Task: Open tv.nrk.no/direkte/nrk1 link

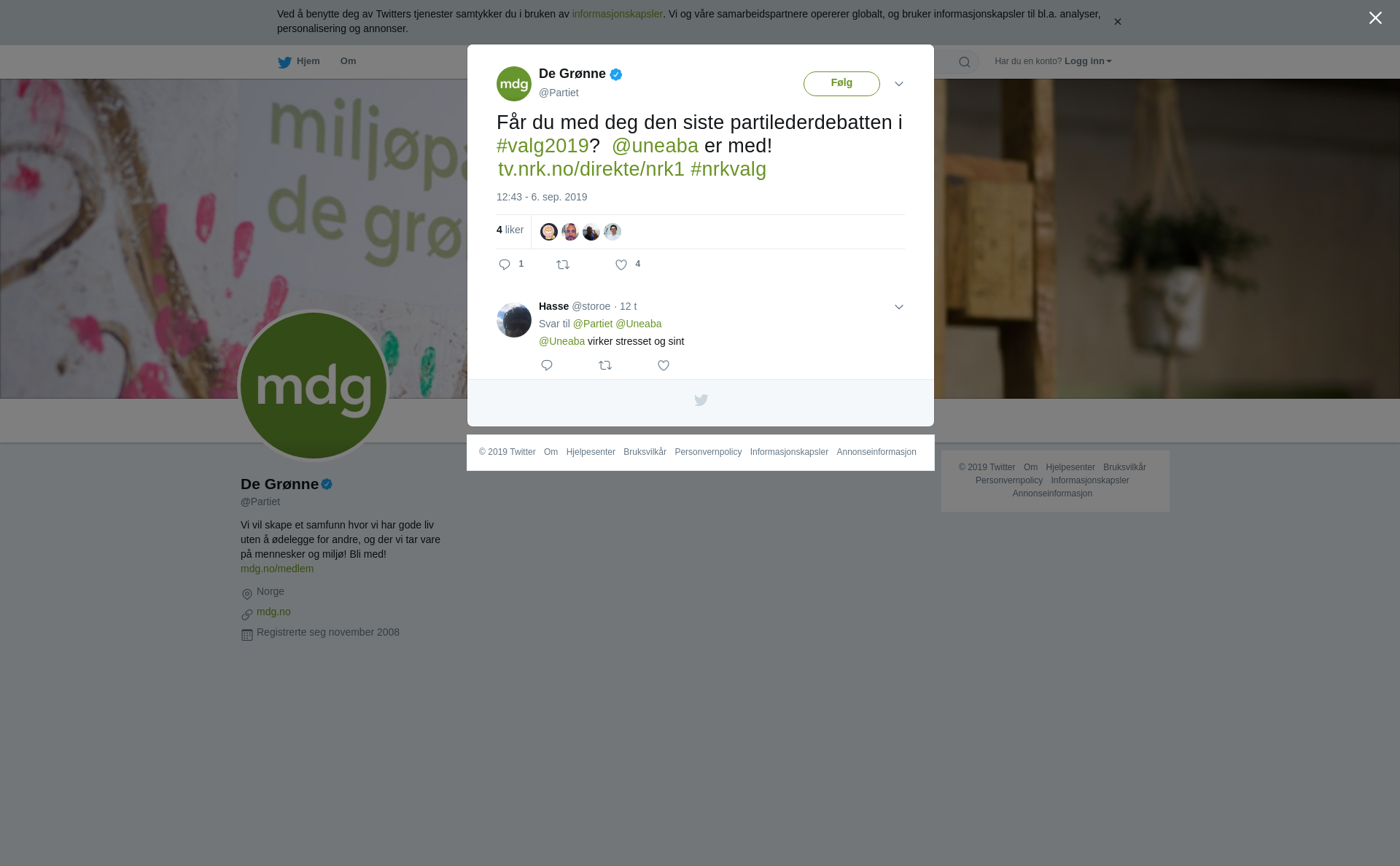Action: 591,169
